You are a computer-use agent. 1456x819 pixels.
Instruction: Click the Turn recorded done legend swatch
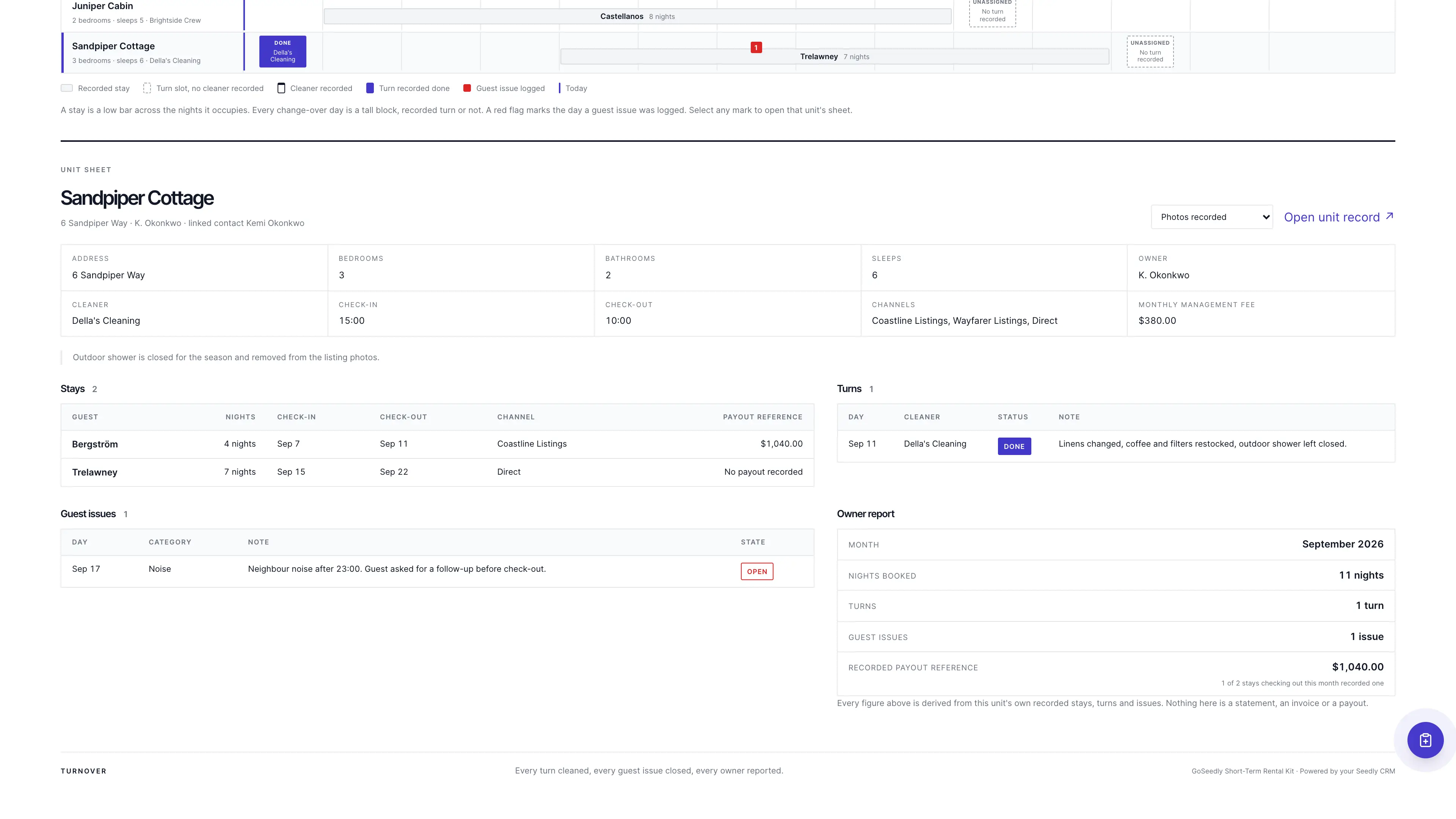pyautogui.click(x=370, y=88)
